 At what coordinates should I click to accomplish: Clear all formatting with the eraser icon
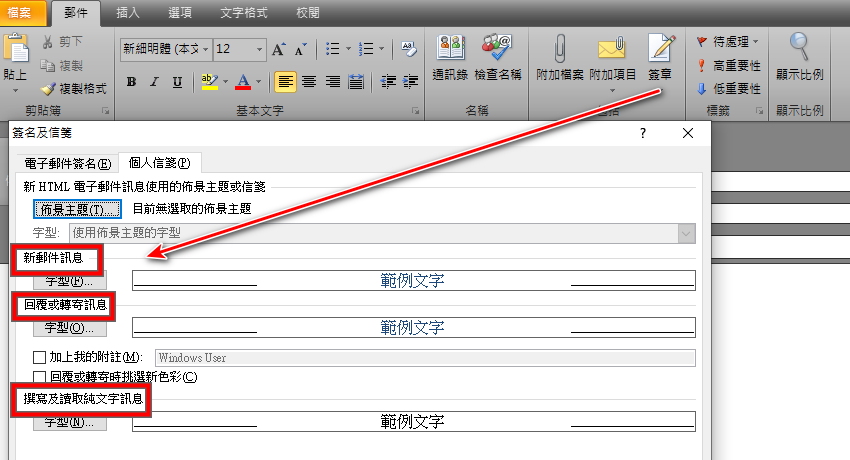(409, 49)
